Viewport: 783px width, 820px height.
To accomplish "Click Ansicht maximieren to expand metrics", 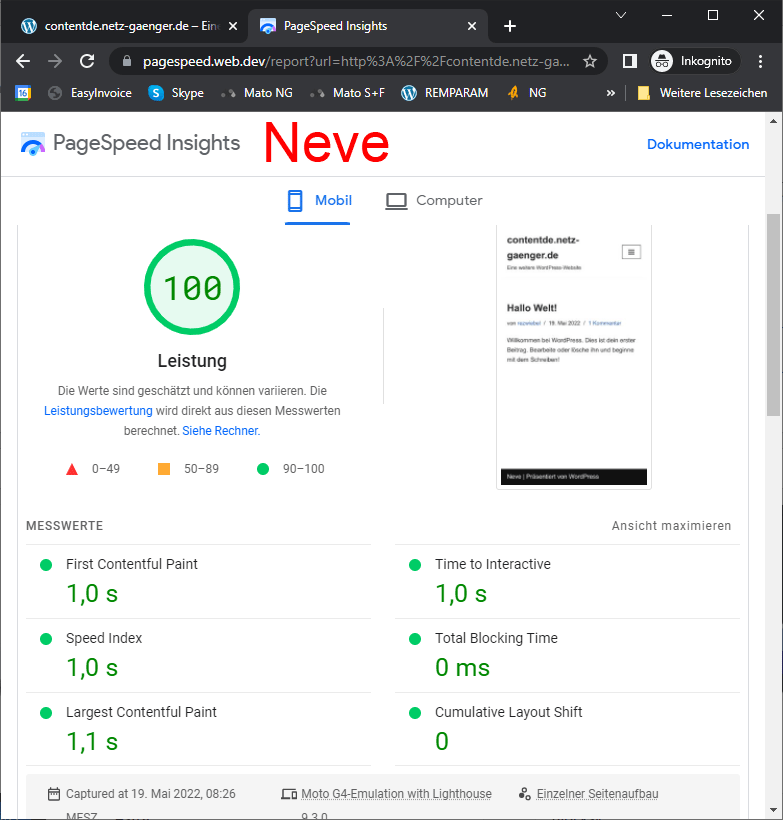I will click(x=671, y=526).
